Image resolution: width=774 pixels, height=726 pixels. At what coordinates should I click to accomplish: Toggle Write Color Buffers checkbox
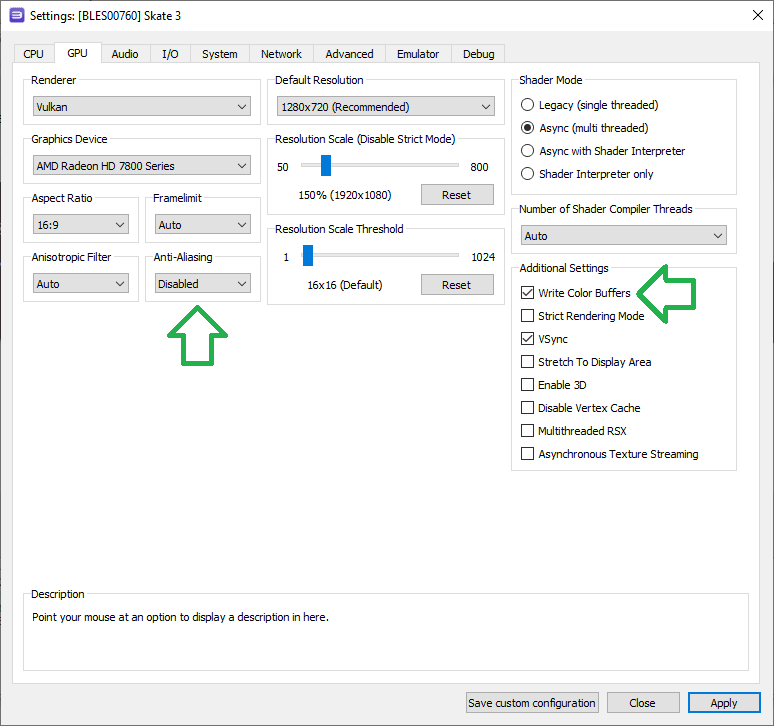(x=528, y=293)
